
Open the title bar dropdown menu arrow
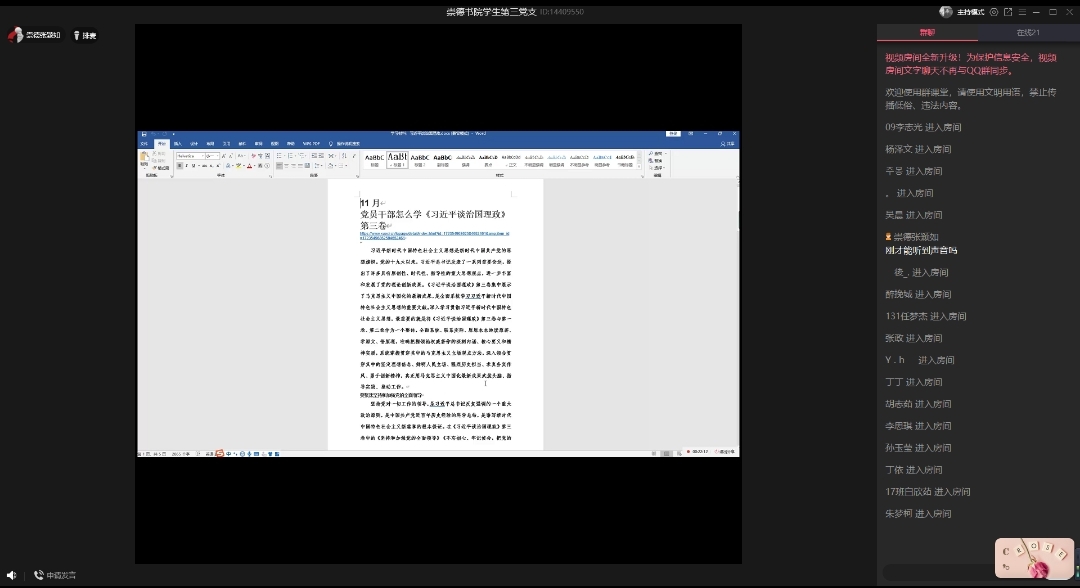tap(1022, 12)
